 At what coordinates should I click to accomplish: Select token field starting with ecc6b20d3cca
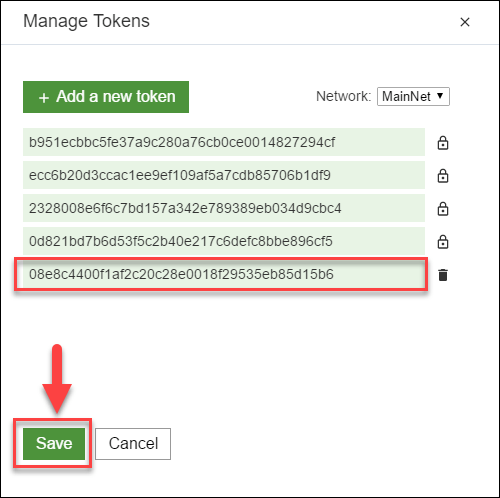[224, 175]
